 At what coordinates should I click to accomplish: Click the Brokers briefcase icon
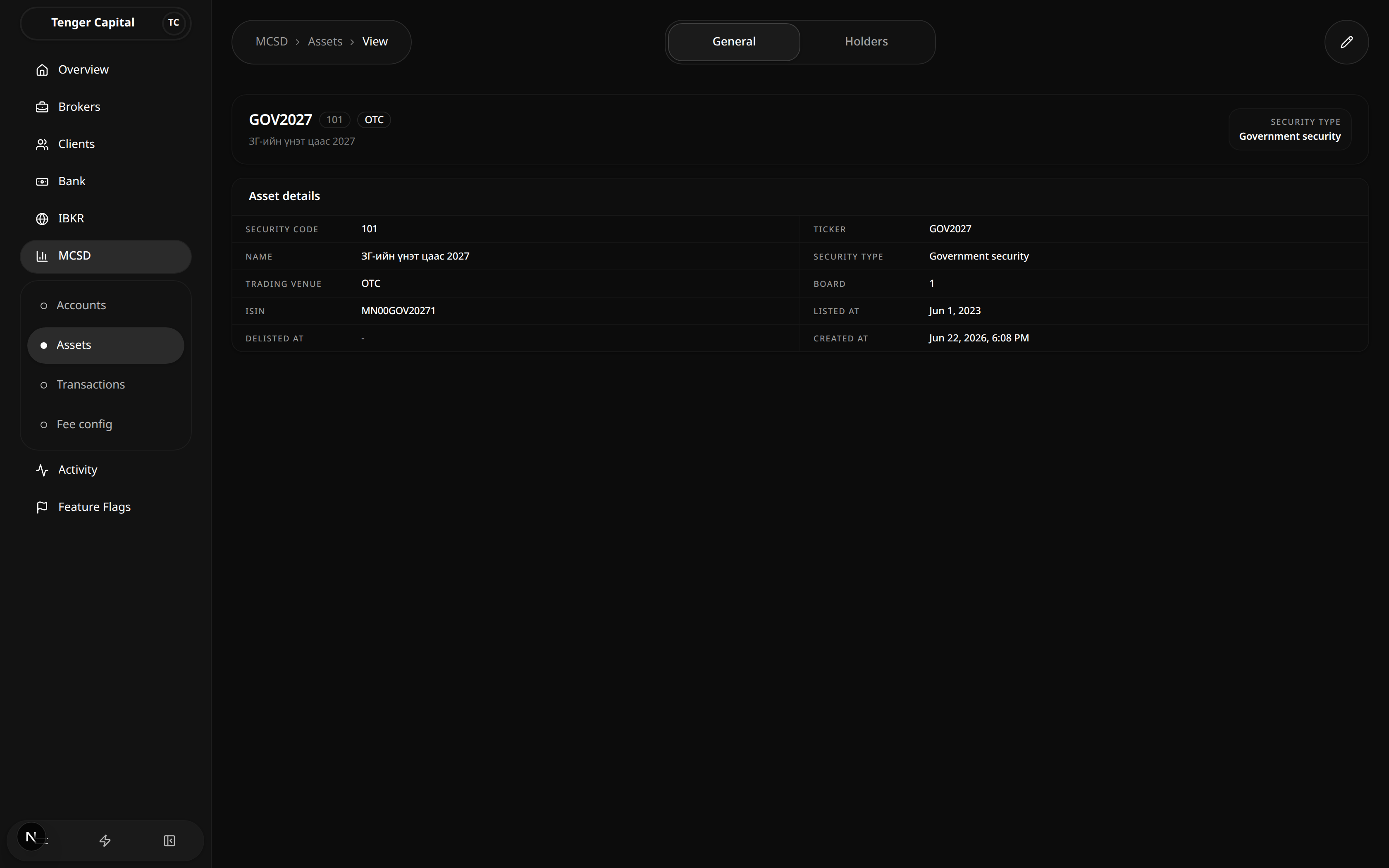pyautogui.click(x=42, y=107)
